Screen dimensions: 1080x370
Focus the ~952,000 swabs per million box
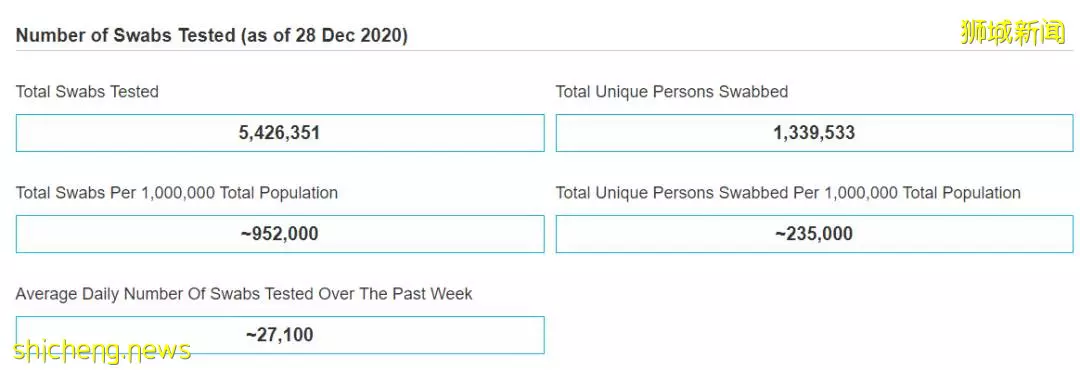coord(280,234)
